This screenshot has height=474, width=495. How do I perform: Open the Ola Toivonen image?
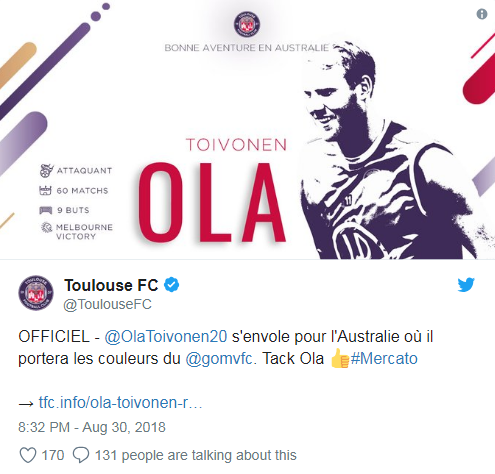point(247,129)
